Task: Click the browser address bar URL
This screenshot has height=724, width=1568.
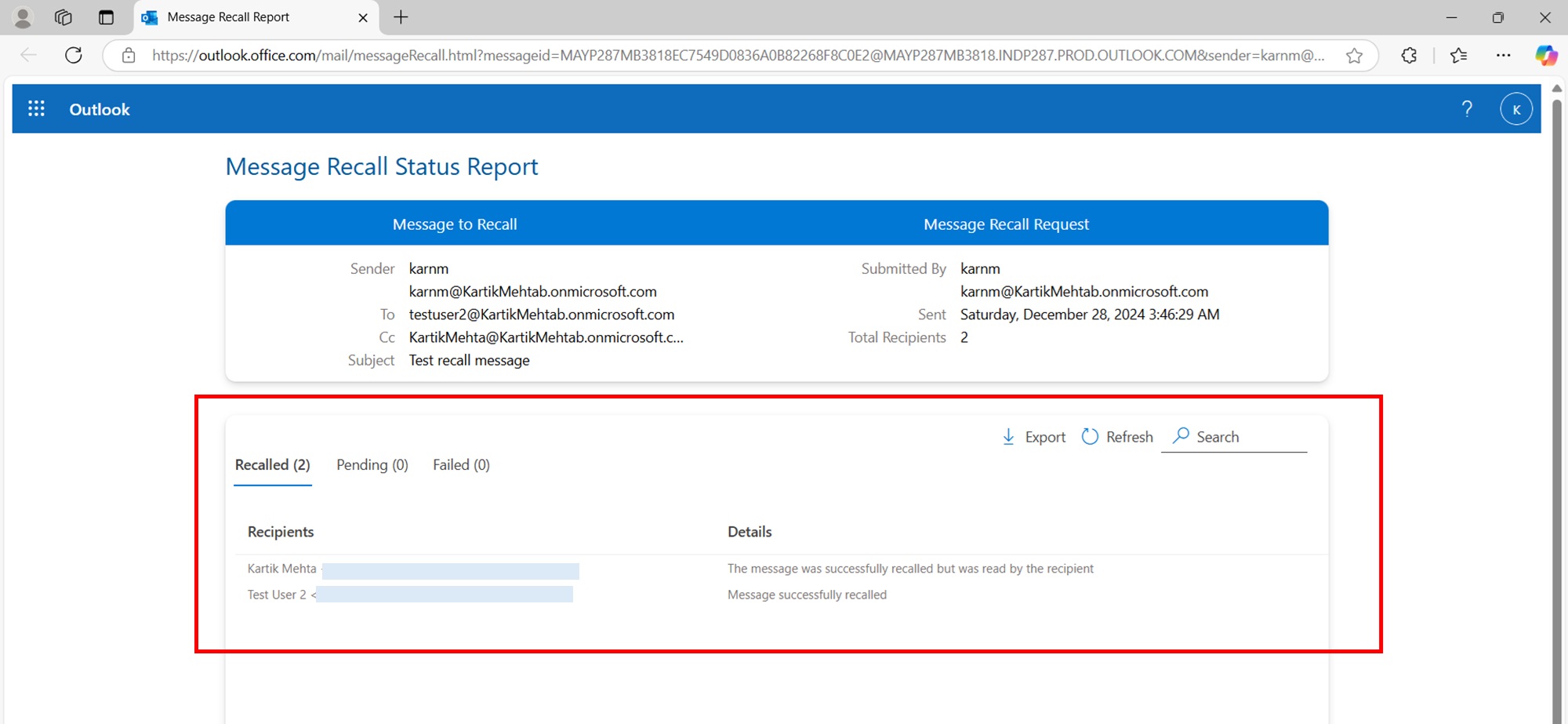Action: pos(737,56)
